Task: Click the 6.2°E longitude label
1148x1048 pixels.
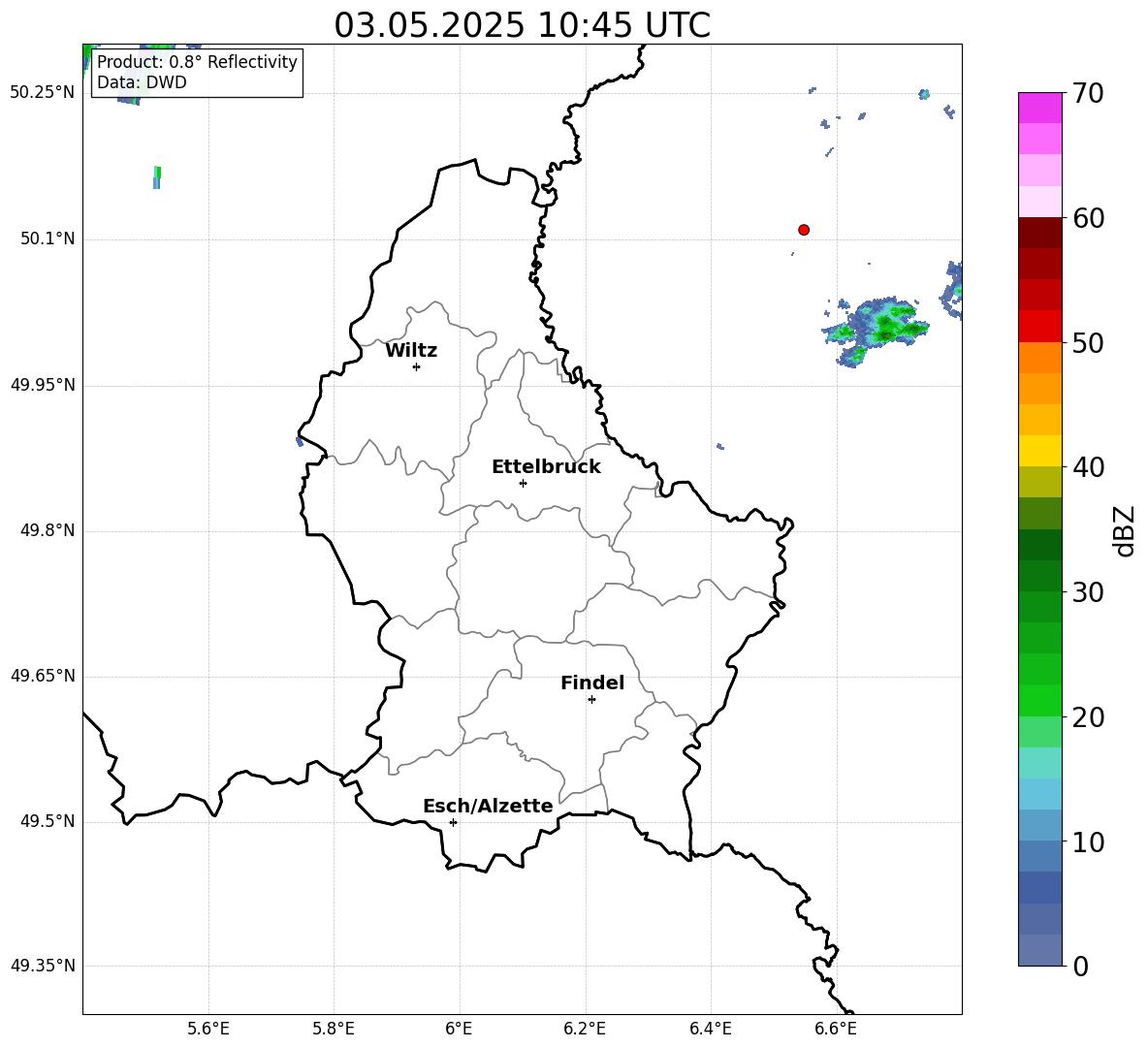Action: tap(585, 1029)
